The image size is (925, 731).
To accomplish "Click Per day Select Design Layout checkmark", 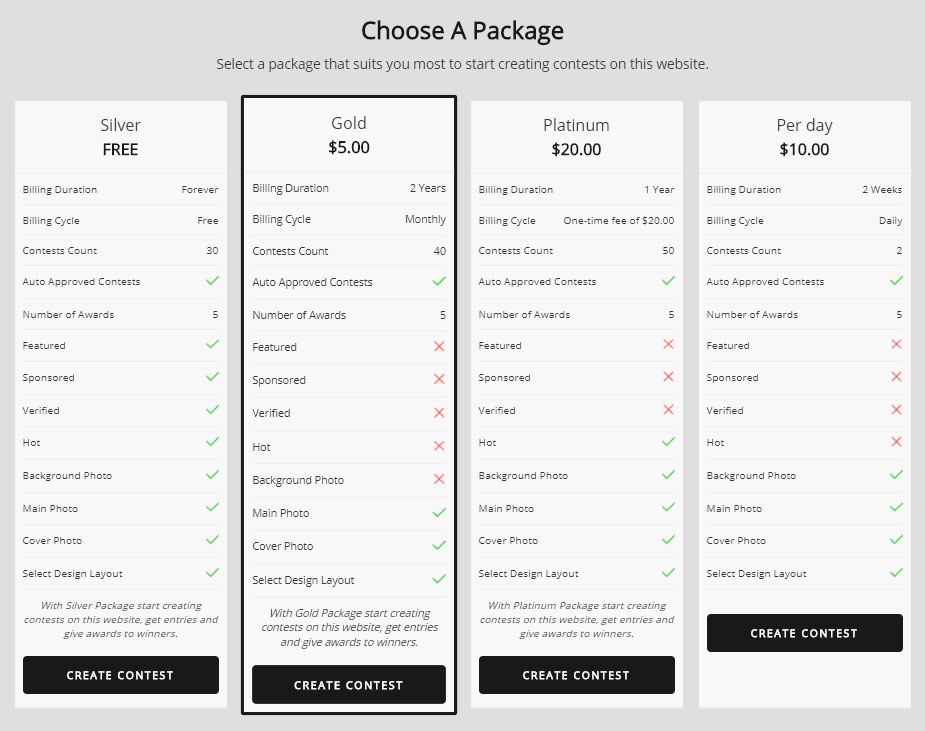I will click(896, 573).
